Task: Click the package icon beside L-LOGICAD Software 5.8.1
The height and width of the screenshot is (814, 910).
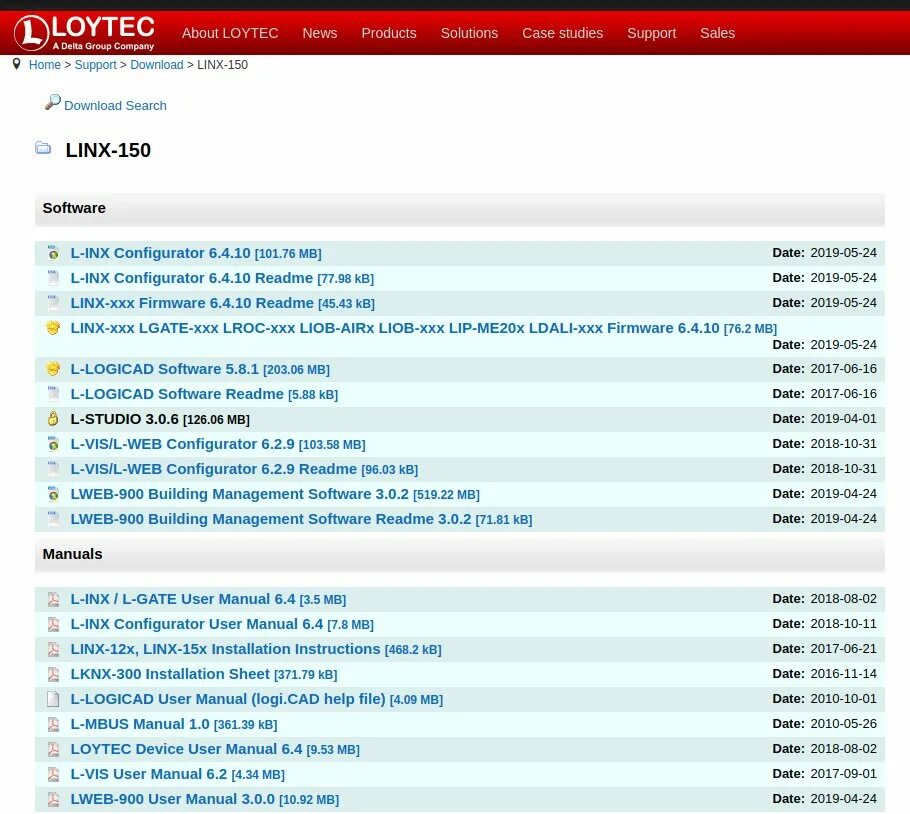Action: (53, 369)
